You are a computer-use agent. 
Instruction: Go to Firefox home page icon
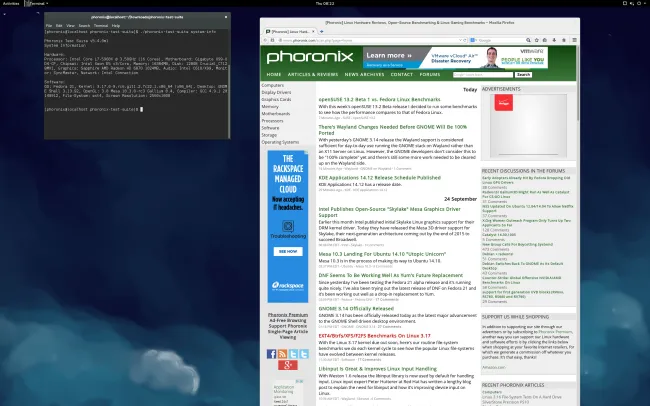(x=563, y=40)
